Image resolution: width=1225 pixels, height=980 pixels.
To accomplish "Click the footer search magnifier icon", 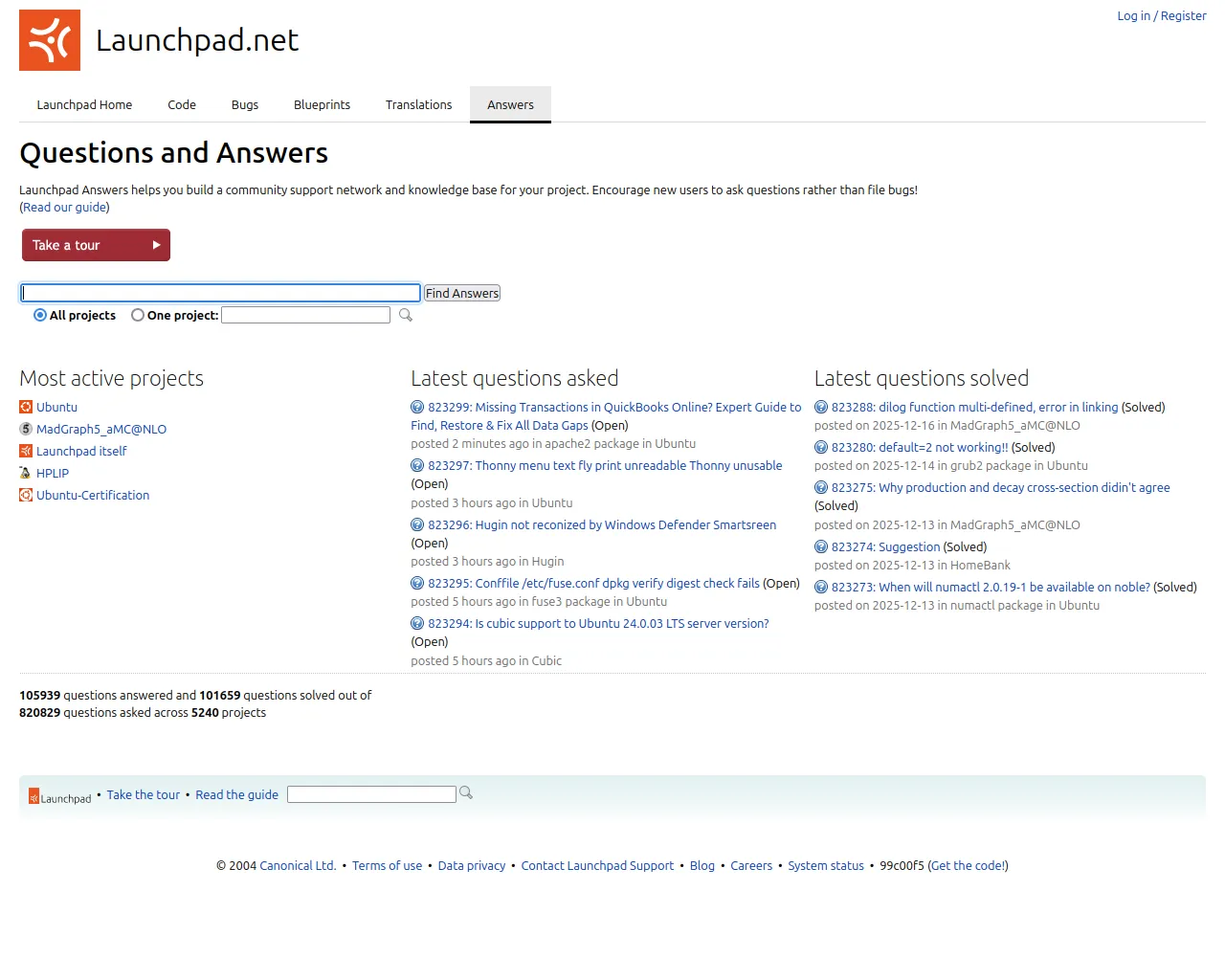I will [466, 792].
